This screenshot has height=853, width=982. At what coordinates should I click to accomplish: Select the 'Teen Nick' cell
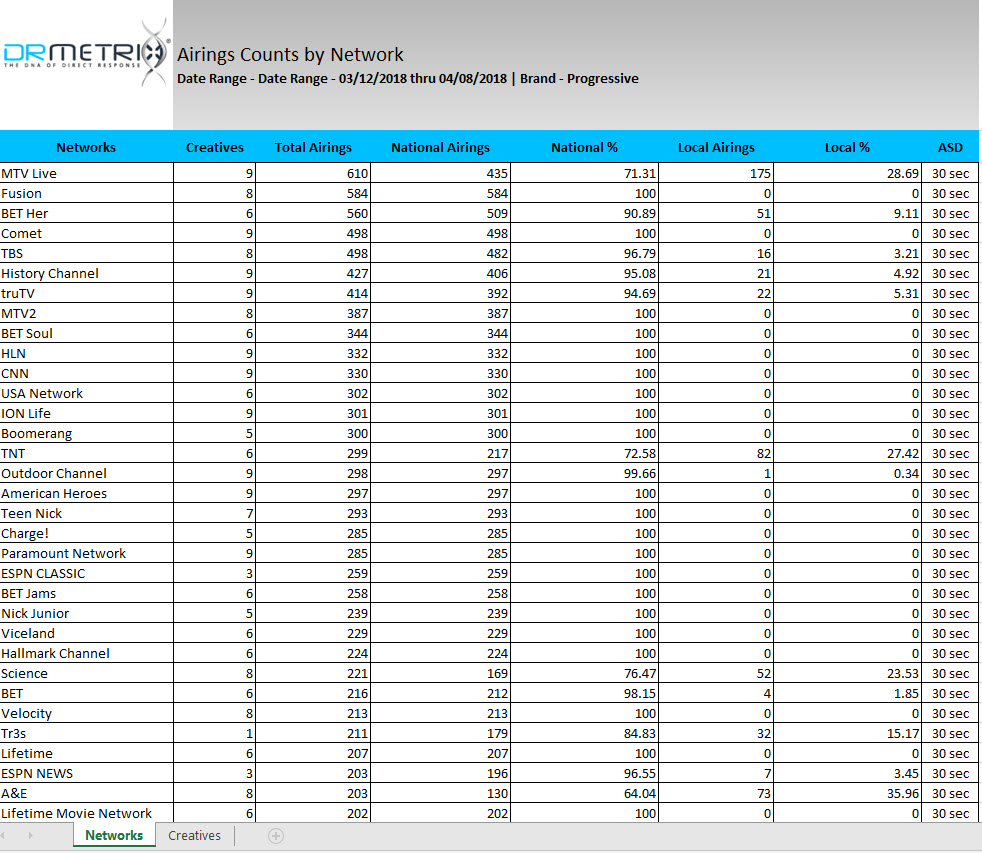pos(86,514)
